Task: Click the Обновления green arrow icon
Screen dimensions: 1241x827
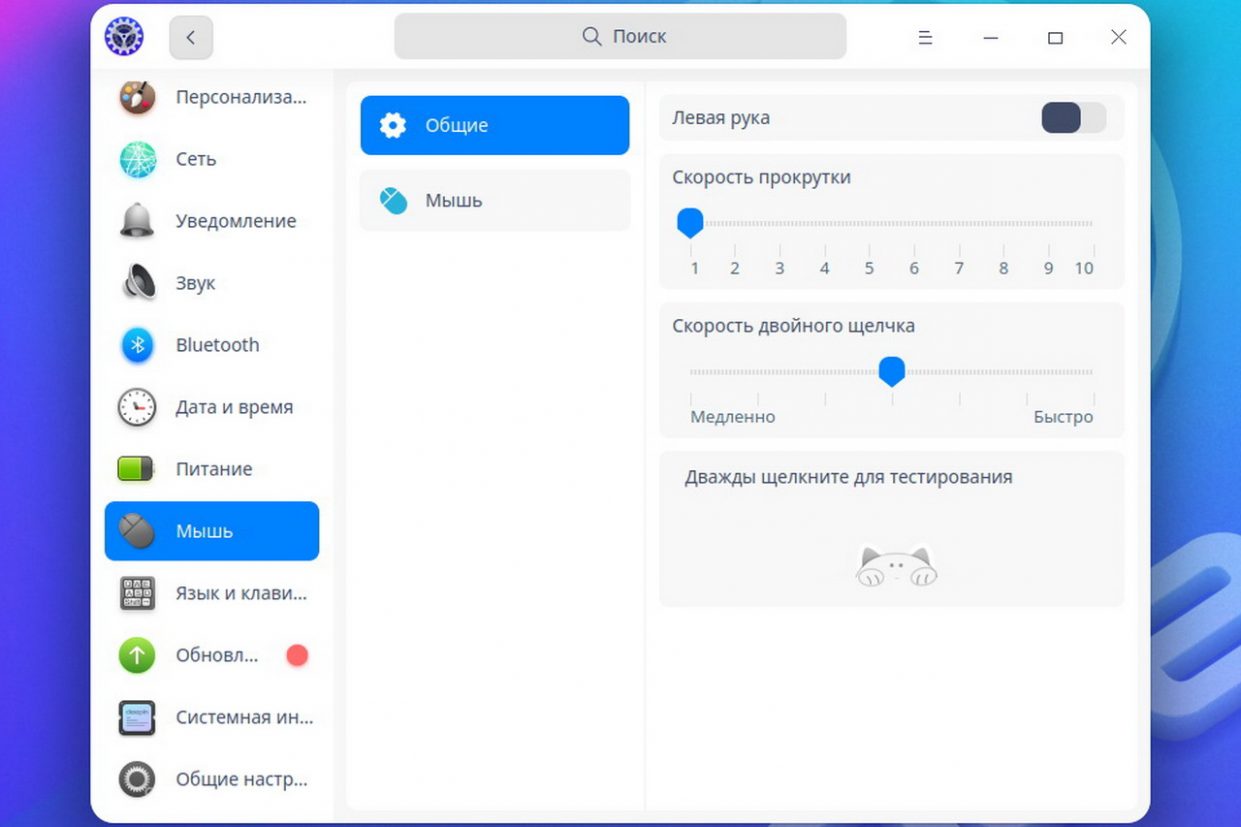Action: 137,655
